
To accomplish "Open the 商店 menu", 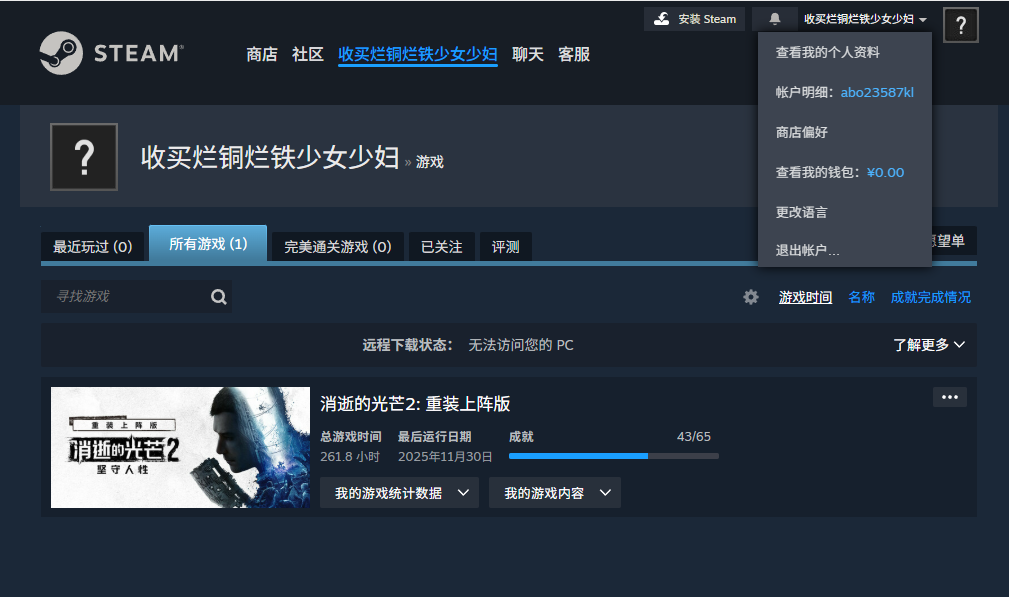I will tap(262, 54).
